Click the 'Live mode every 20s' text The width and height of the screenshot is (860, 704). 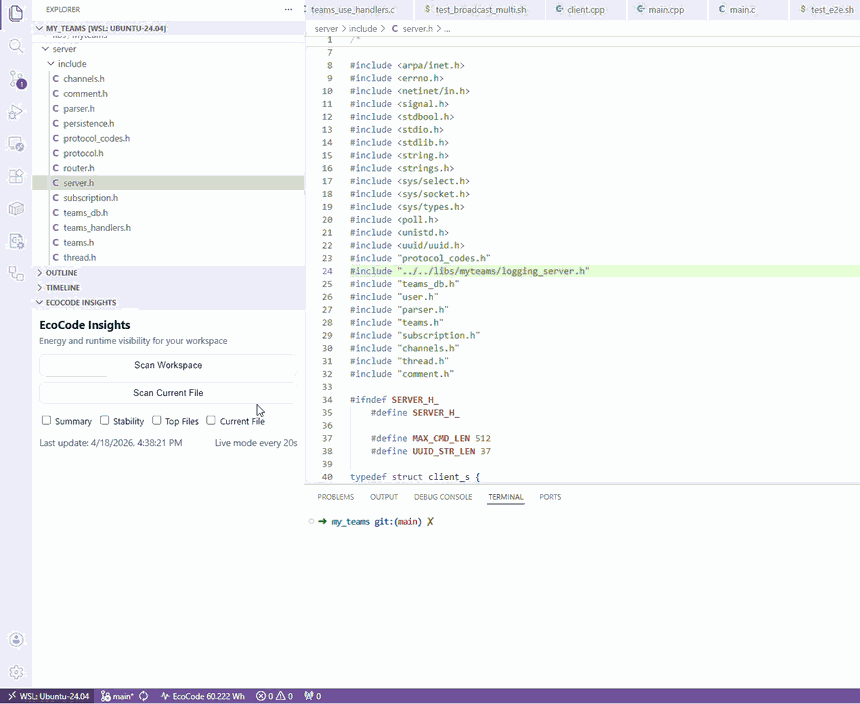[256, 443]
